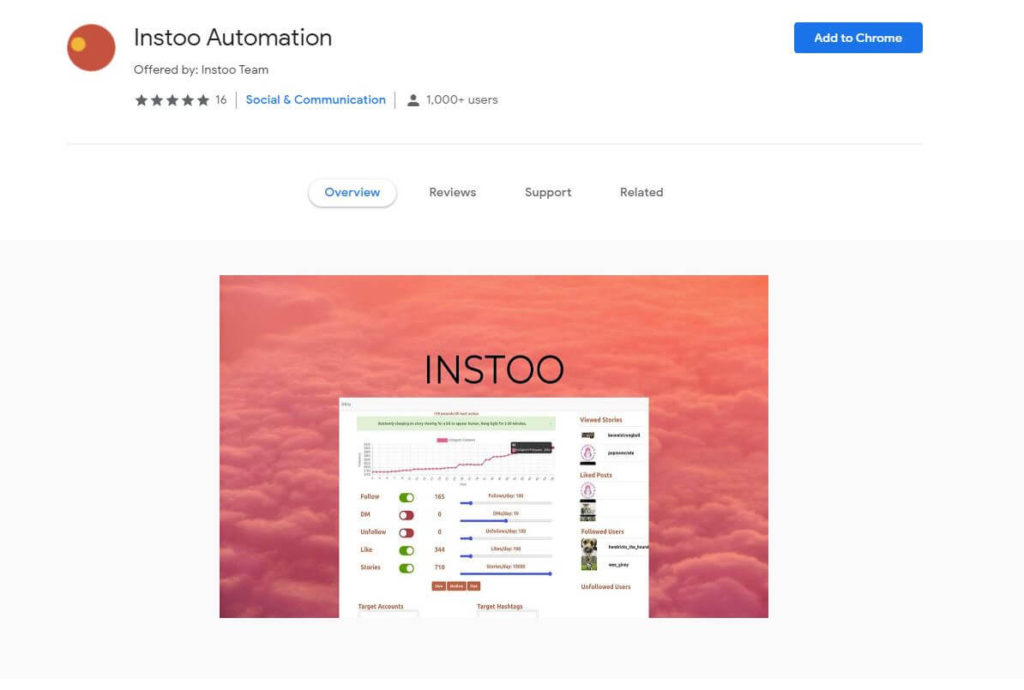Click the Follow count 165 in the preview
This screenshot has height=690, width=1024.
(x=440, y=497)
